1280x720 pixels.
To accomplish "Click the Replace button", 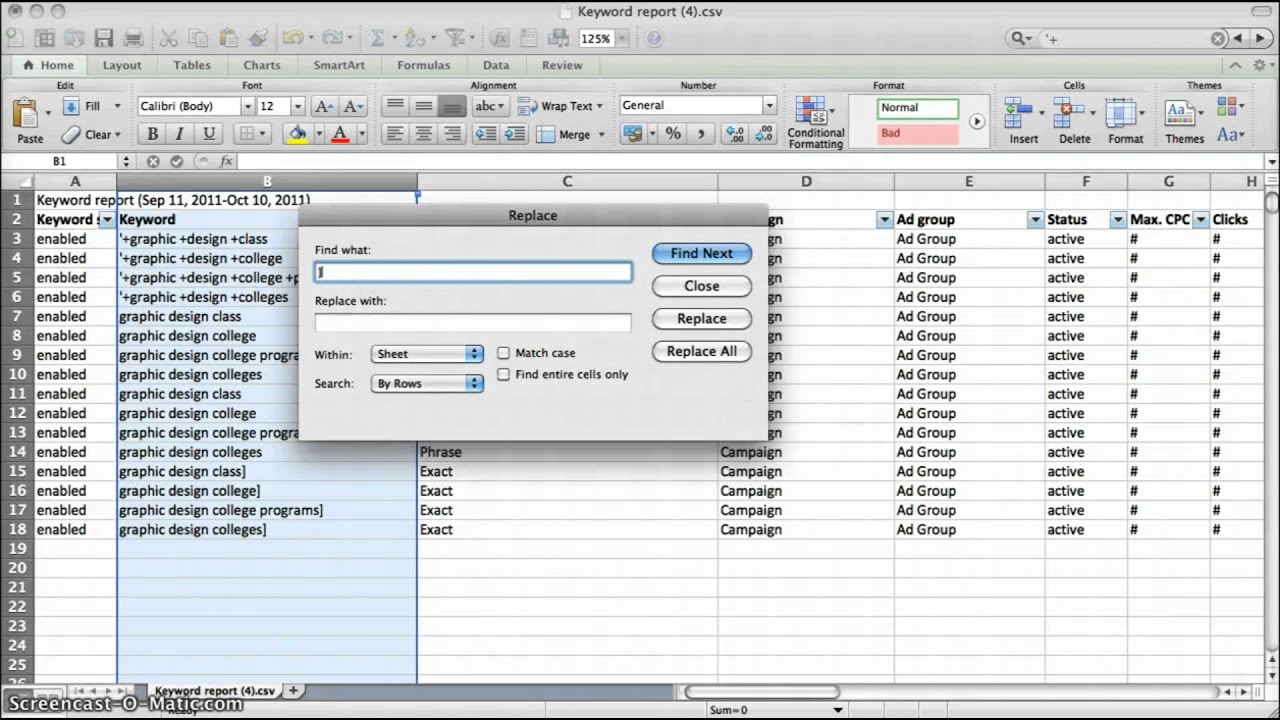I will click(x=702, y=318).
